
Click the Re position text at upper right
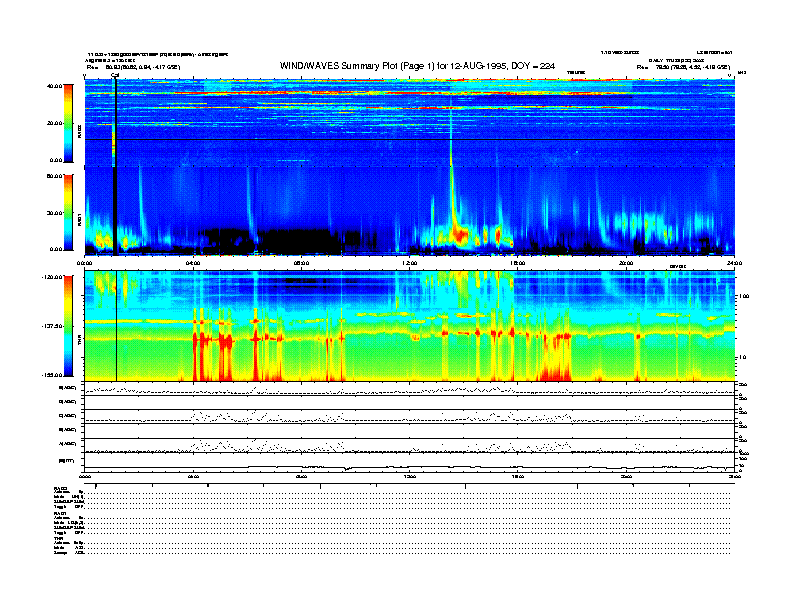tap(683, 67)
